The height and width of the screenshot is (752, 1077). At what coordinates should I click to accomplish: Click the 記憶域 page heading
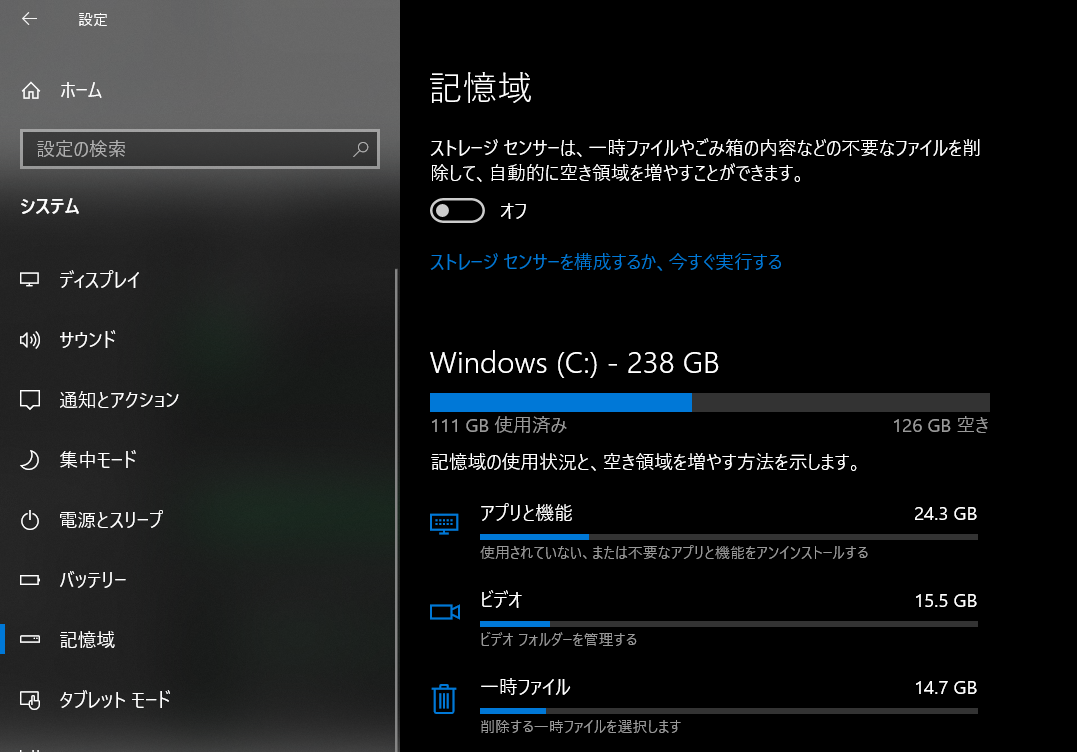click(x=481, y=88)
